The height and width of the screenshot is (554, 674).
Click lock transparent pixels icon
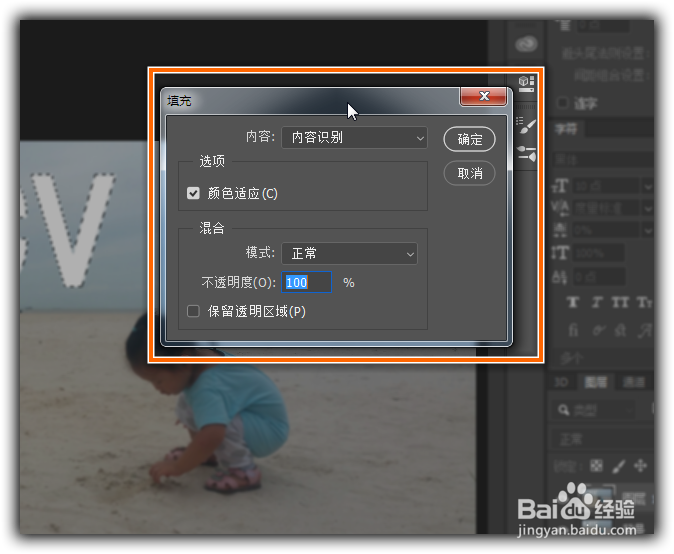596,465
